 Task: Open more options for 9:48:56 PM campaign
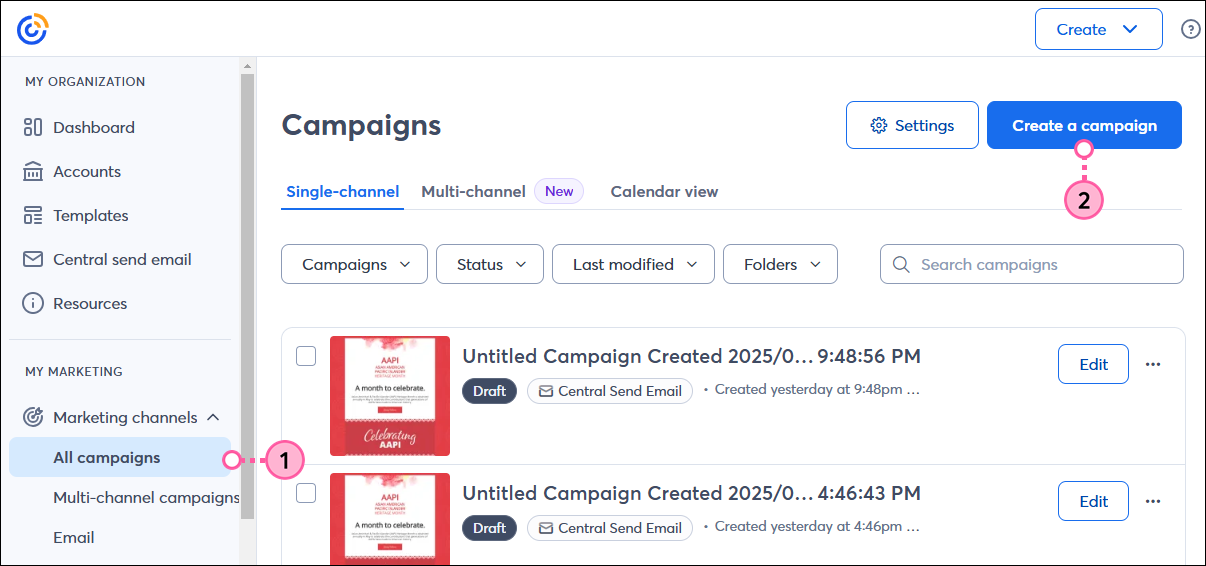coord(1153,364)
